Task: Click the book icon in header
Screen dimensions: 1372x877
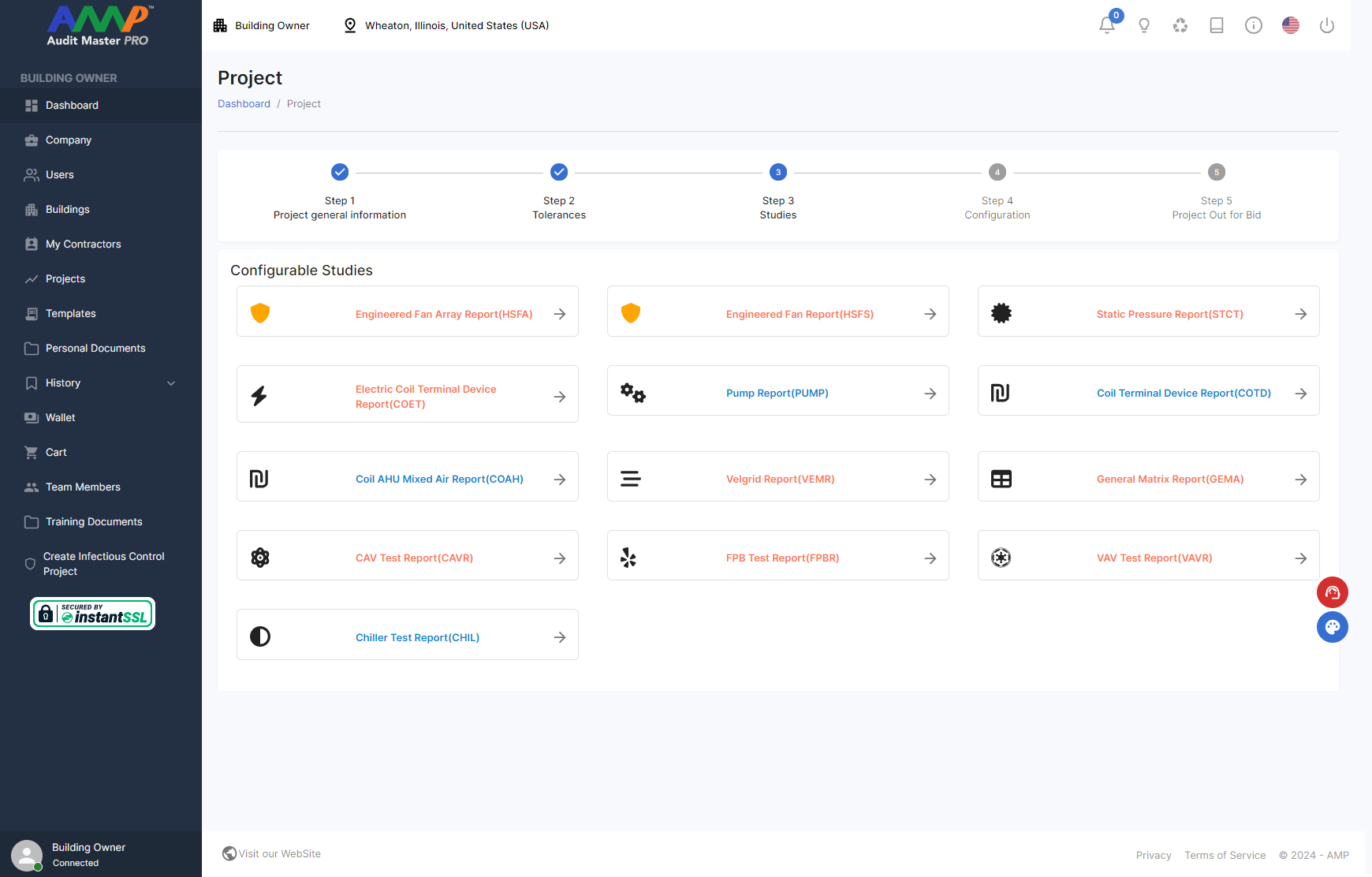Action: (x=1217, y=25)
